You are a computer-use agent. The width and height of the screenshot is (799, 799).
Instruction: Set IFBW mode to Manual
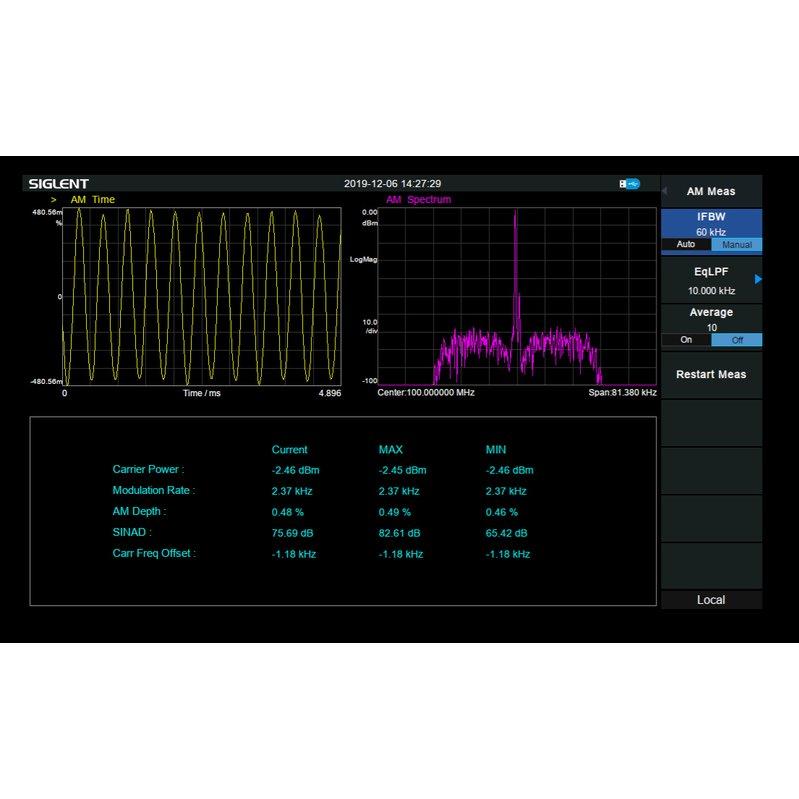(737, 245)
